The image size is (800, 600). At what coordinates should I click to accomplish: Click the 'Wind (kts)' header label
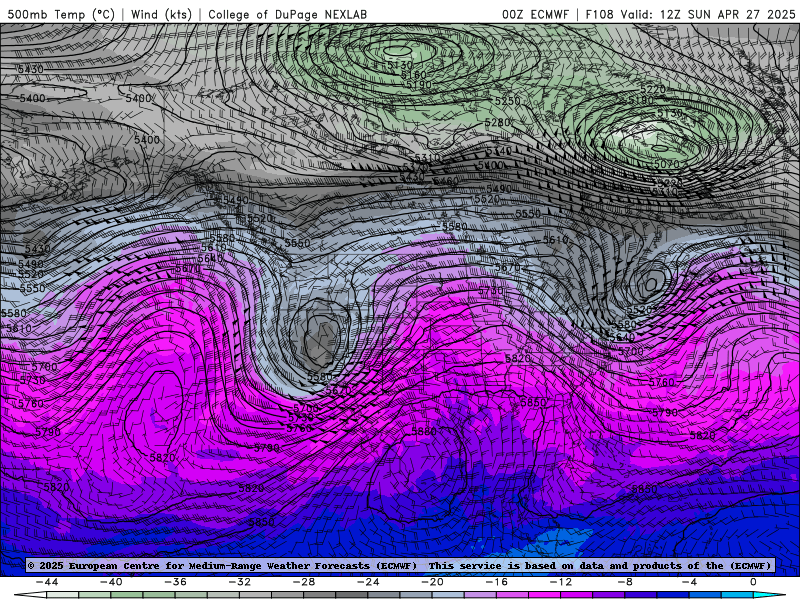(161, 14)
